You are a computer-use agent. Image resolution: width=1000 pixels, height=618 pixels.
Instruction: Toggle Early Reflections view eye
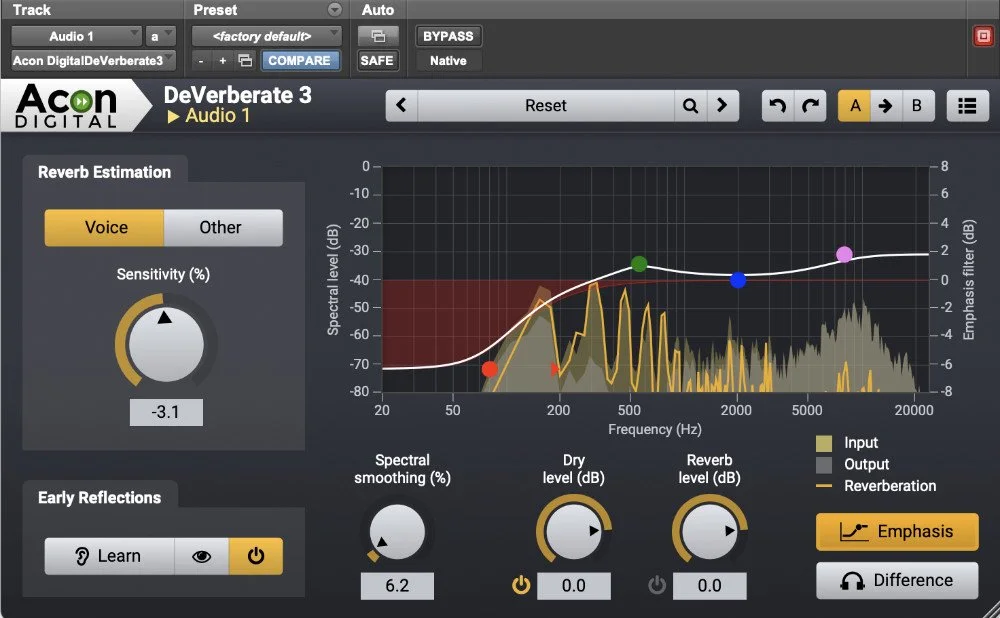click(x=202, y=556)
